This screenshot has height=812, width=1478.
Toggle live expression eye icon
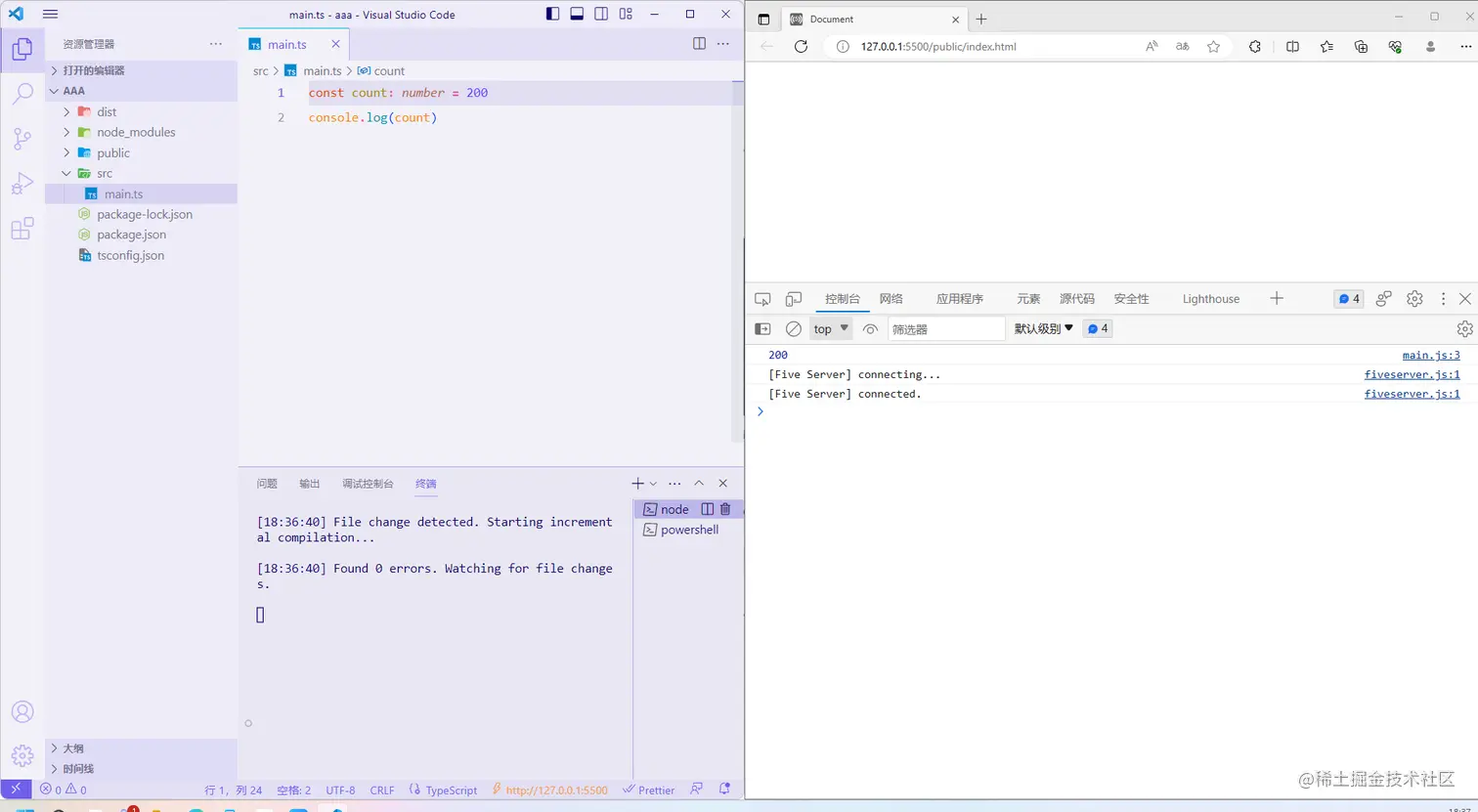coord(870,329)
